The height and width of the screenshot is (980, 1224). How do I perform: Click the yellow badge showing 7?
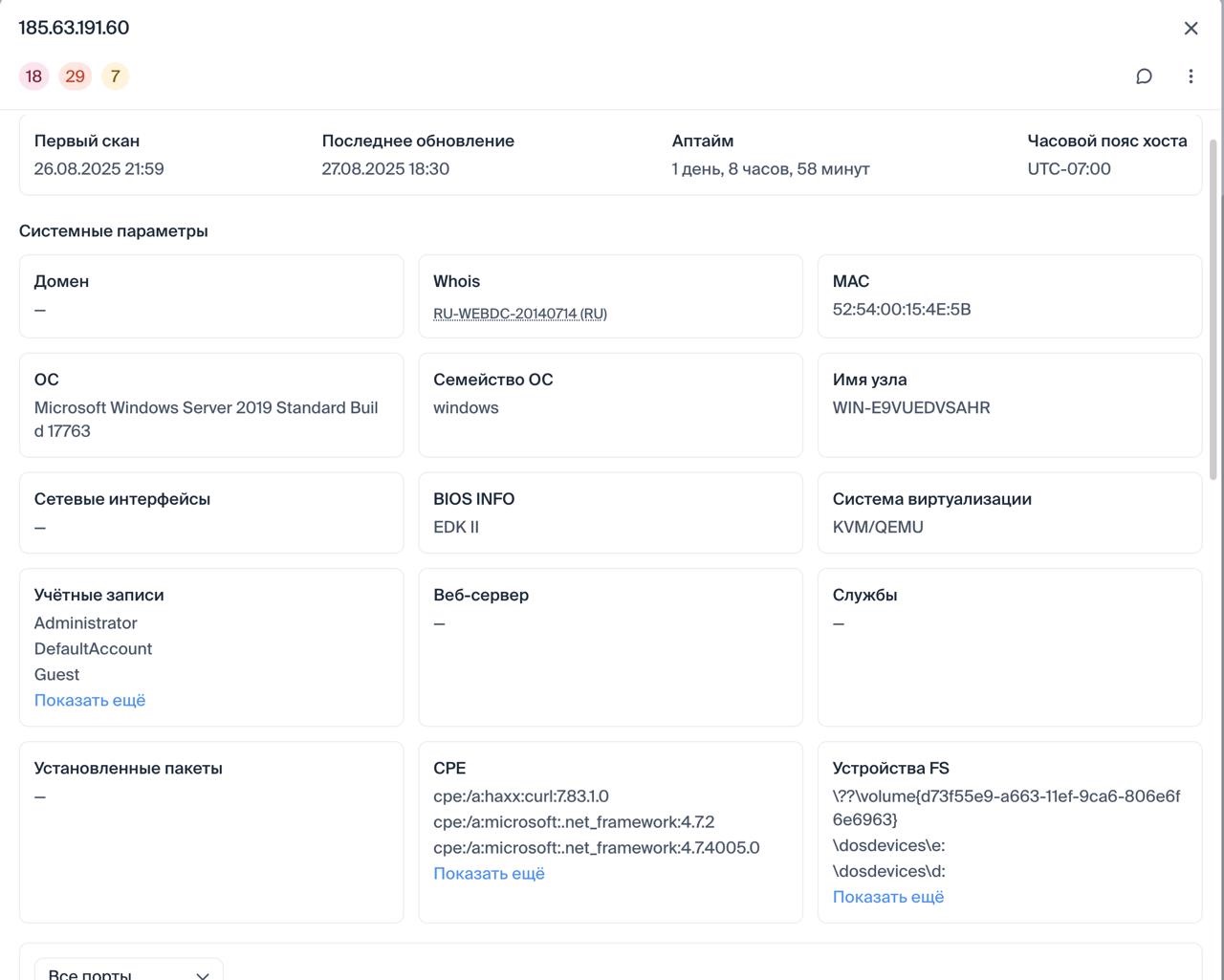click(x=115, y=76)
